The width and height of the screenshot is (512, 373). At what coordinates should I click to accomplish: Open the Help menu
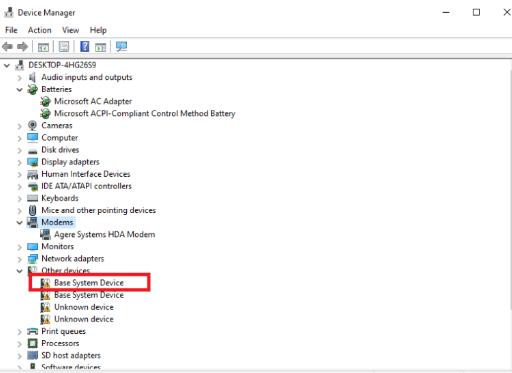[98, 30]
